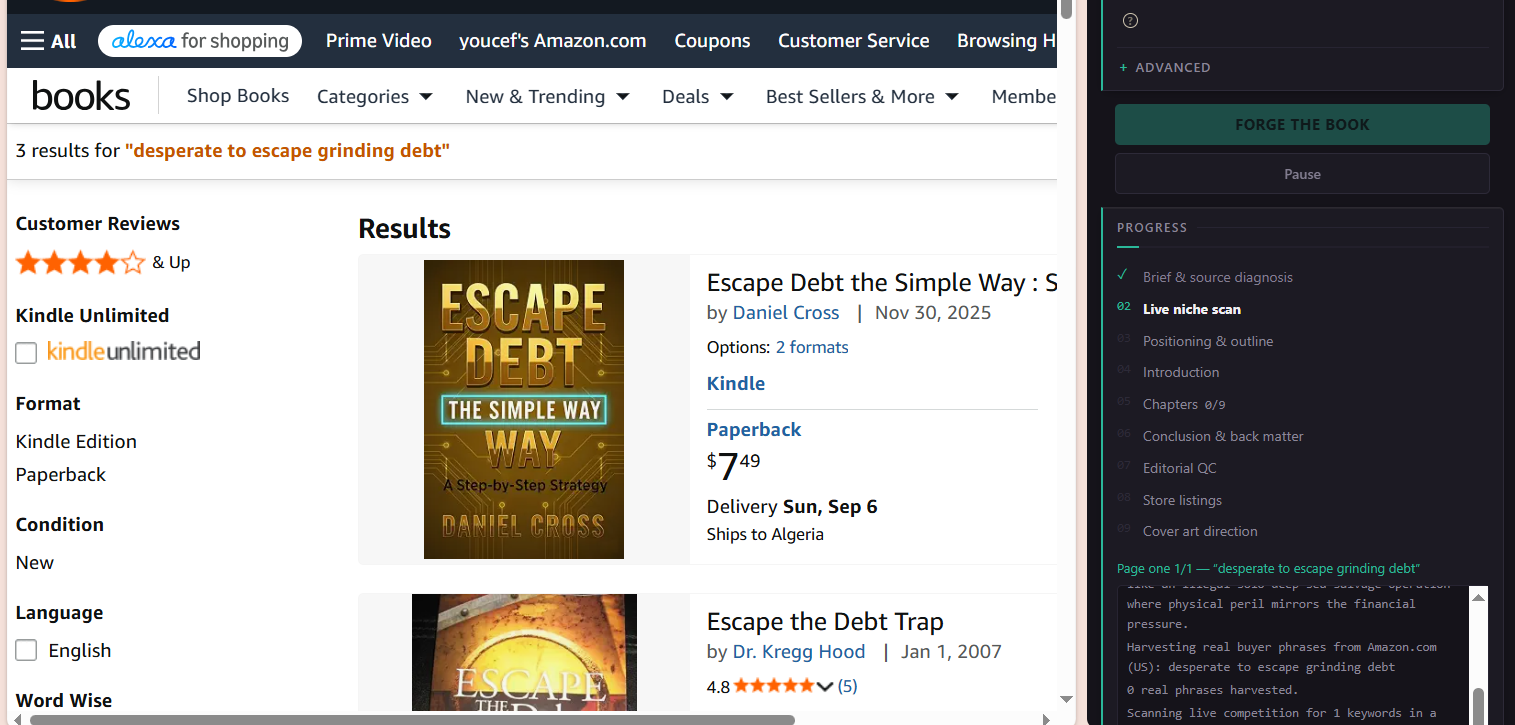Open the Categories dropdown
This screenshot has height=725, width=1515.
(375, 97)
